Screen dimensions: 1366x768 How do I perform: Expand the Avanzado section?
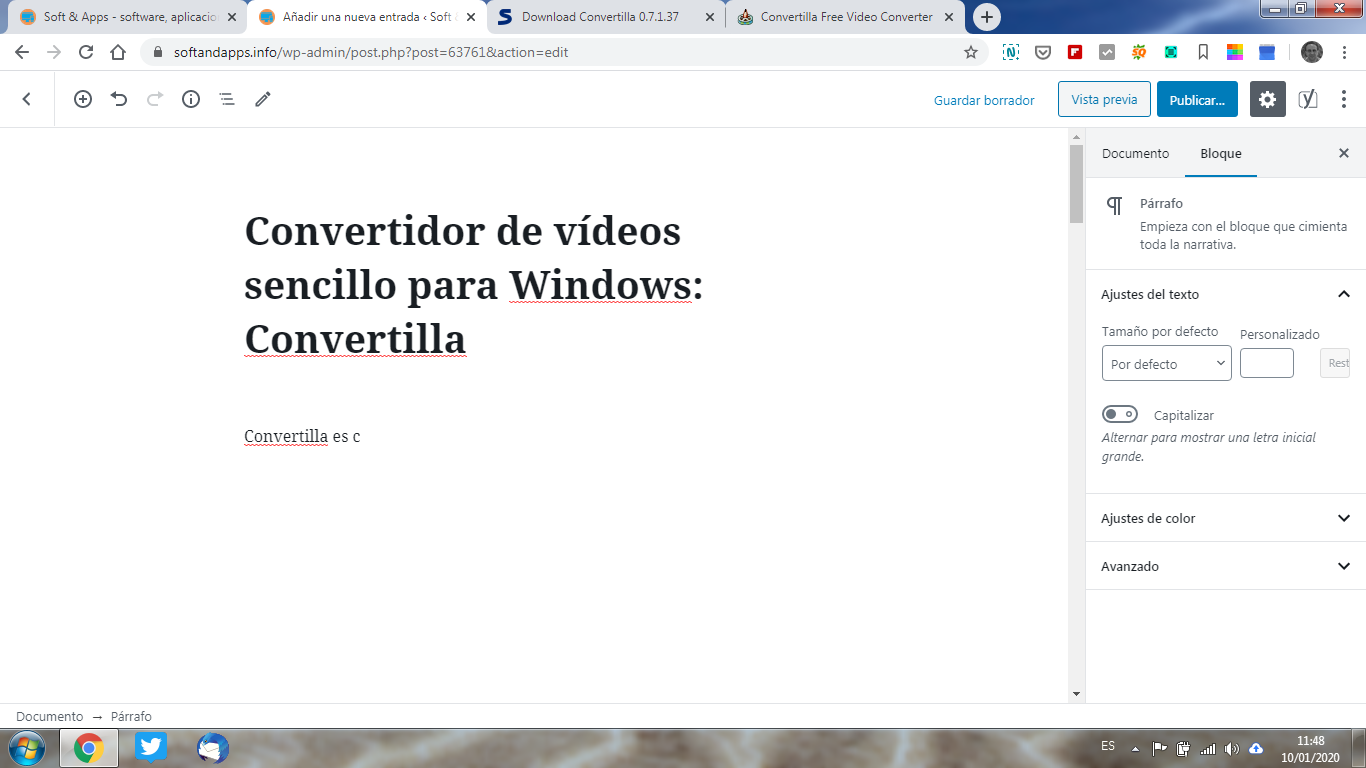point(1226,566)
